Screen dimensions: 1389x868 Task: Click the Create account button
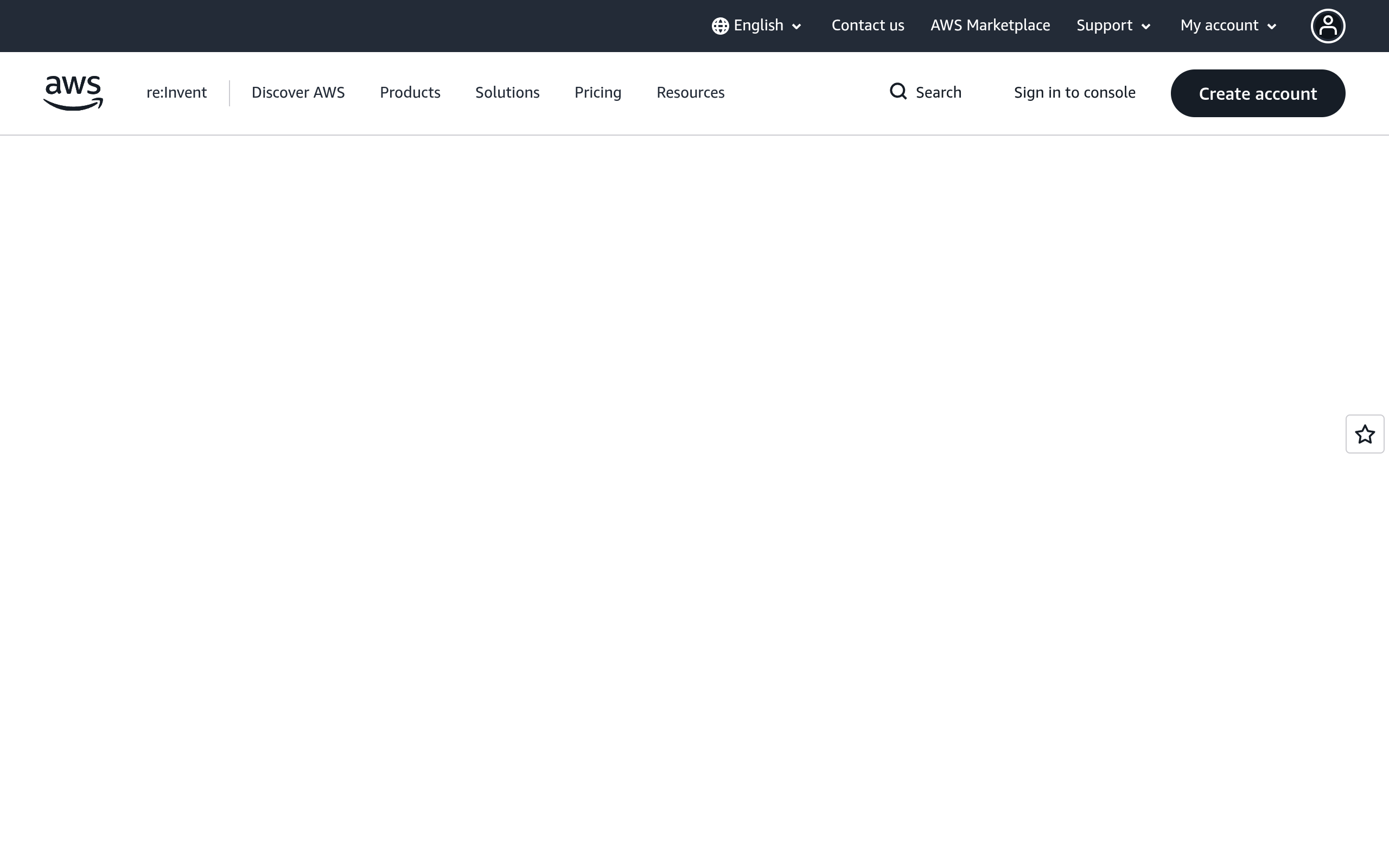(1258, 93)
